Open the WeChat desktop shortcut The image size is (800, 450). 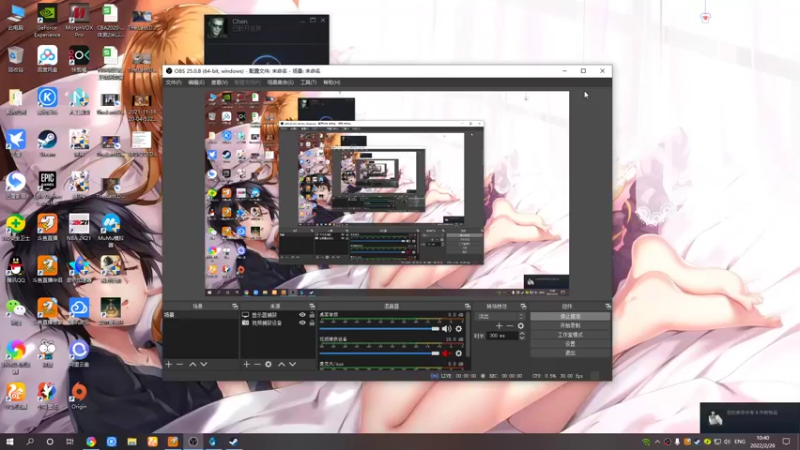(x=15, y=312)
